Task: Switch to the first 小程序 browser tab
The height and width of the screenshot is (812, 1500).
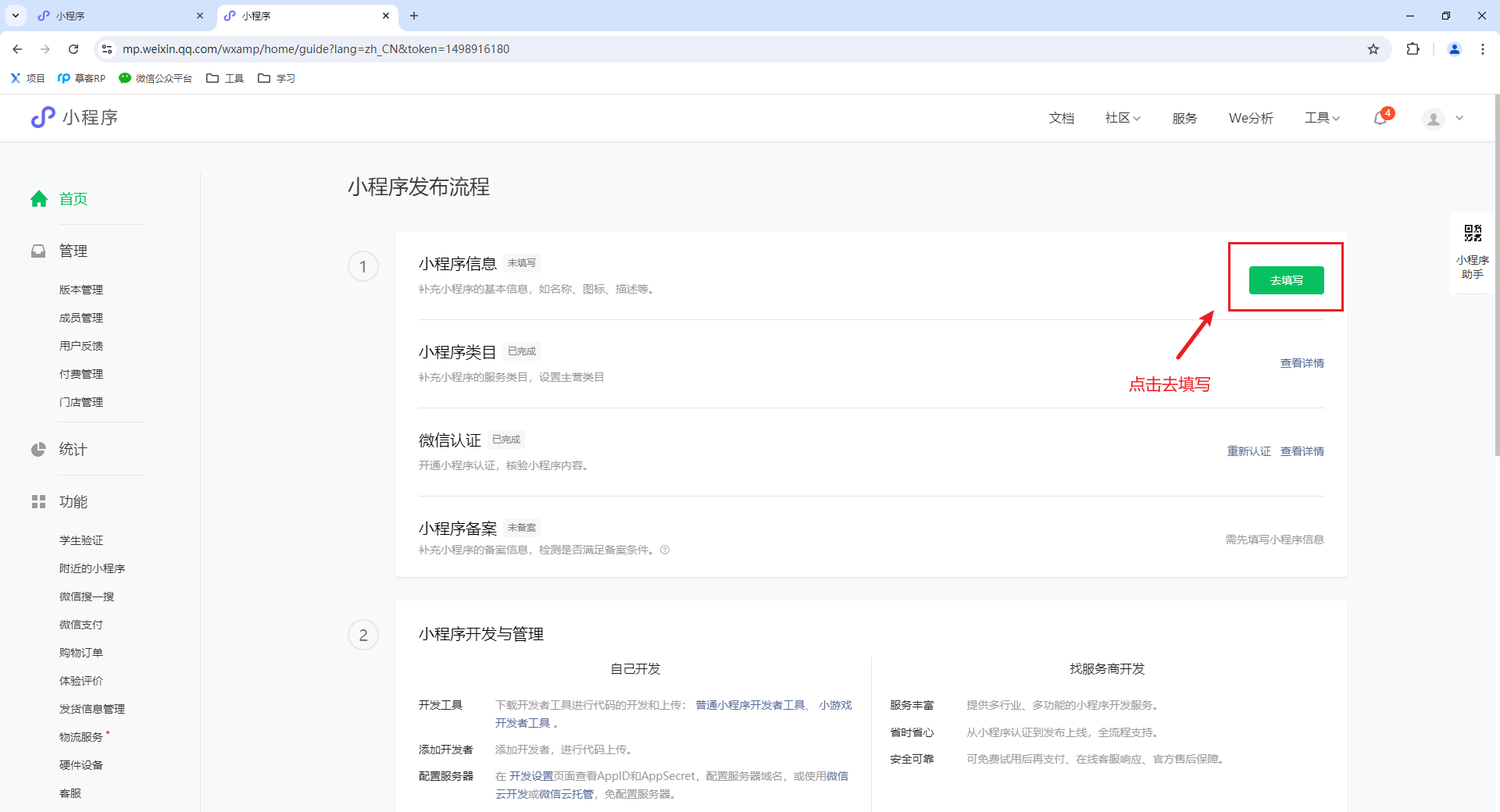Action: 120,16
